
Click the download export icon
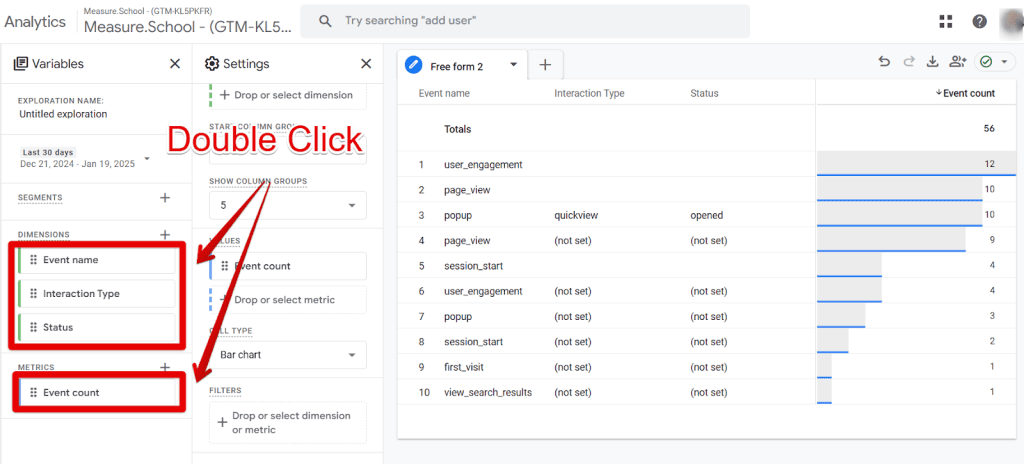(x=933, y=61)
